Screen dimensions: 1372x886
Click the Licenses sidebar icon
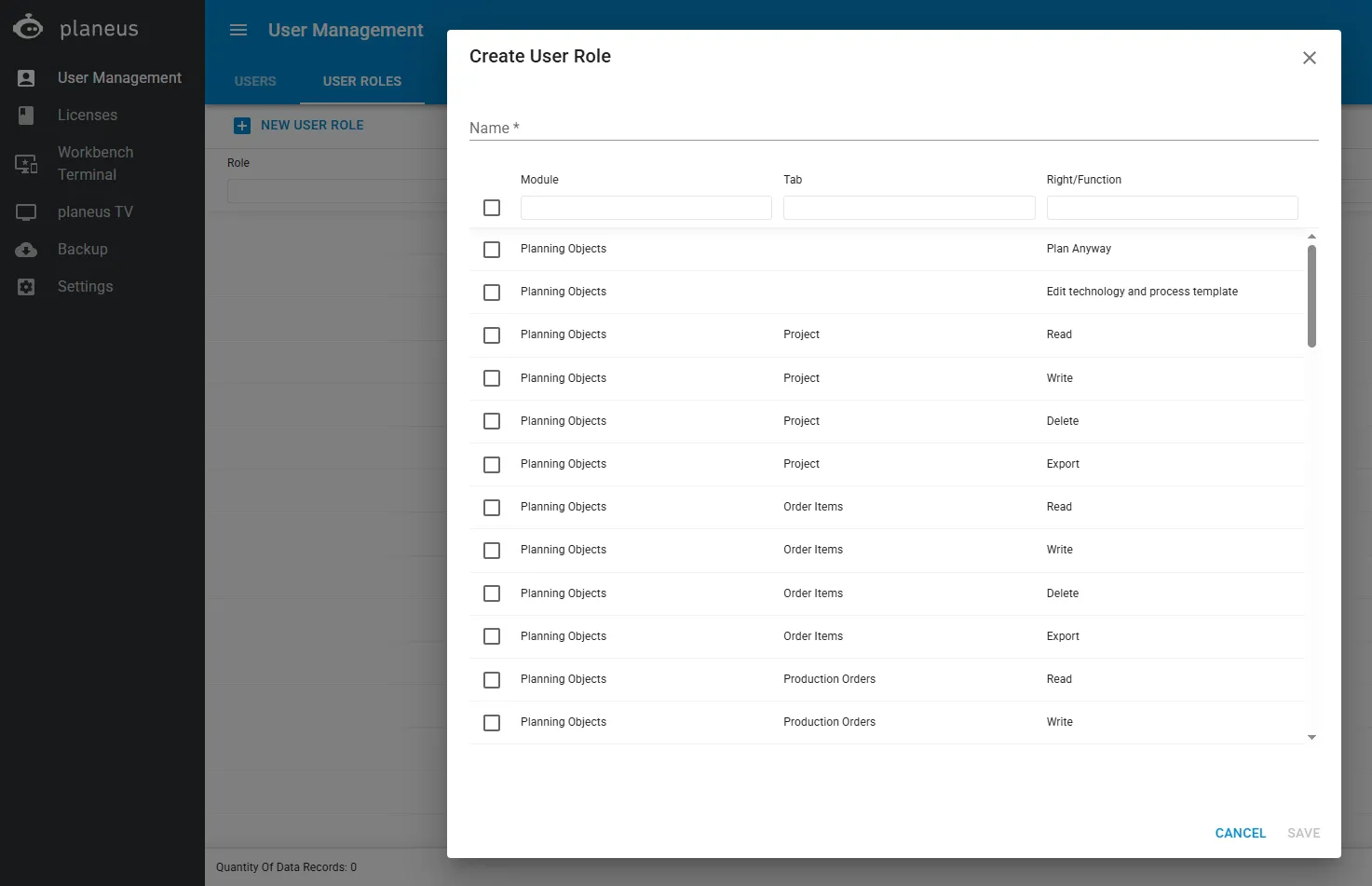[26, 116]
